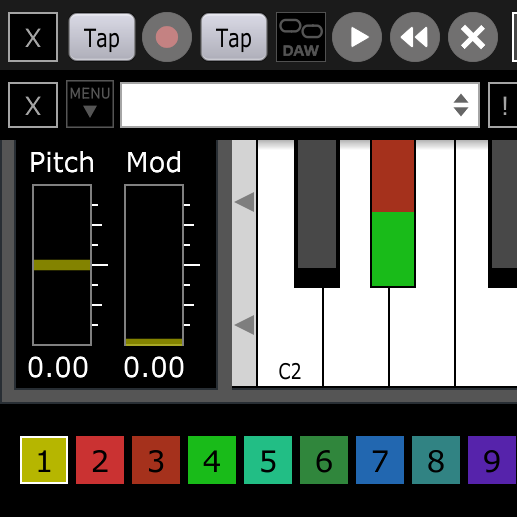Click the Pitch wheel slider
517x517 pixels.
point(62,265)
